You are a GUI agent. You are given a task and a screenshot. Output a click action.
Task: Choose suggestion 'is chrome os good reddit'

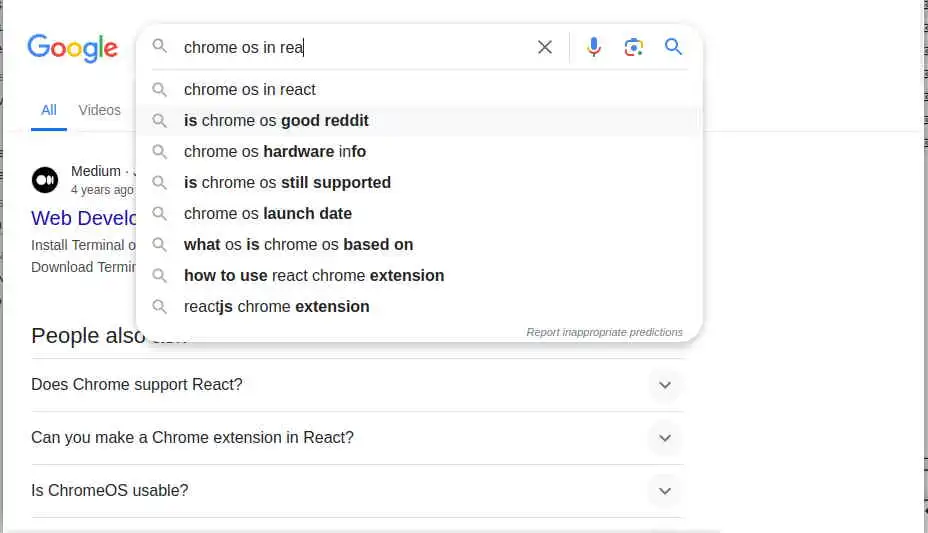276,121
